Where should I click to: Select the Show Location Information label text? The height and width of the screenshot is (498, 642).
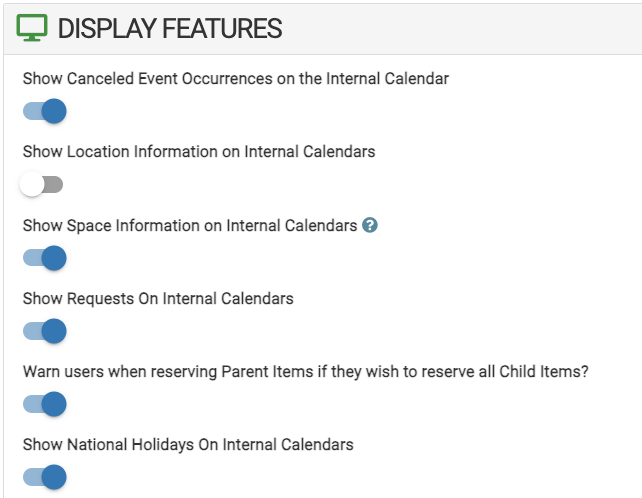click(199, 152)
